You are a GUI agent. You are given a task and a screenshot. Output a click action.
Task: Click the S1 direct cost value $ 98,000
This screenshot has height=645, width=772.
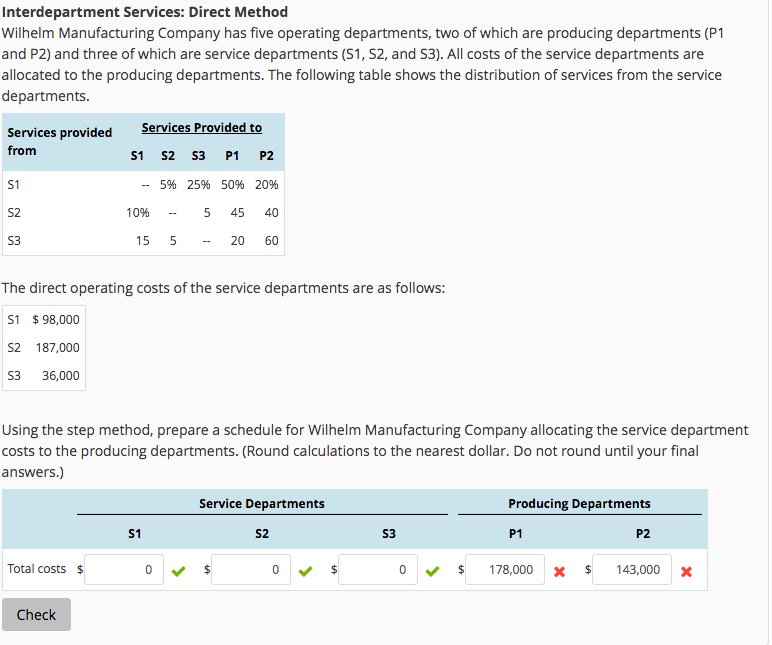pos(56,320)
